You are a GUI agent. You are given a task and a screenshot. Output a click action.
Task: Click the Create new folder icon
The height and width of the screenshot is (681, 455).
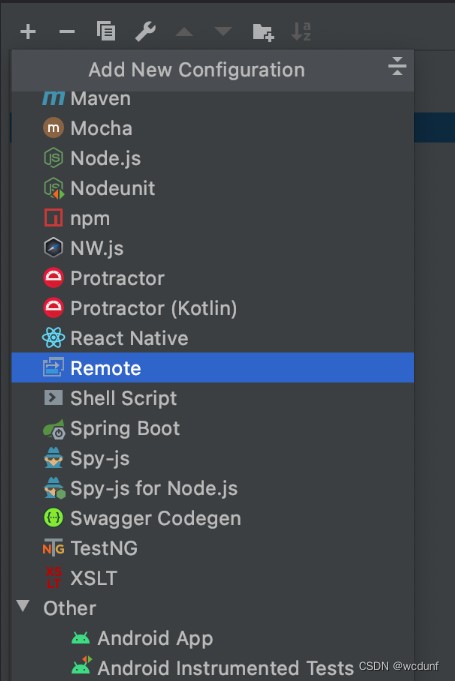tap(263, 32)
